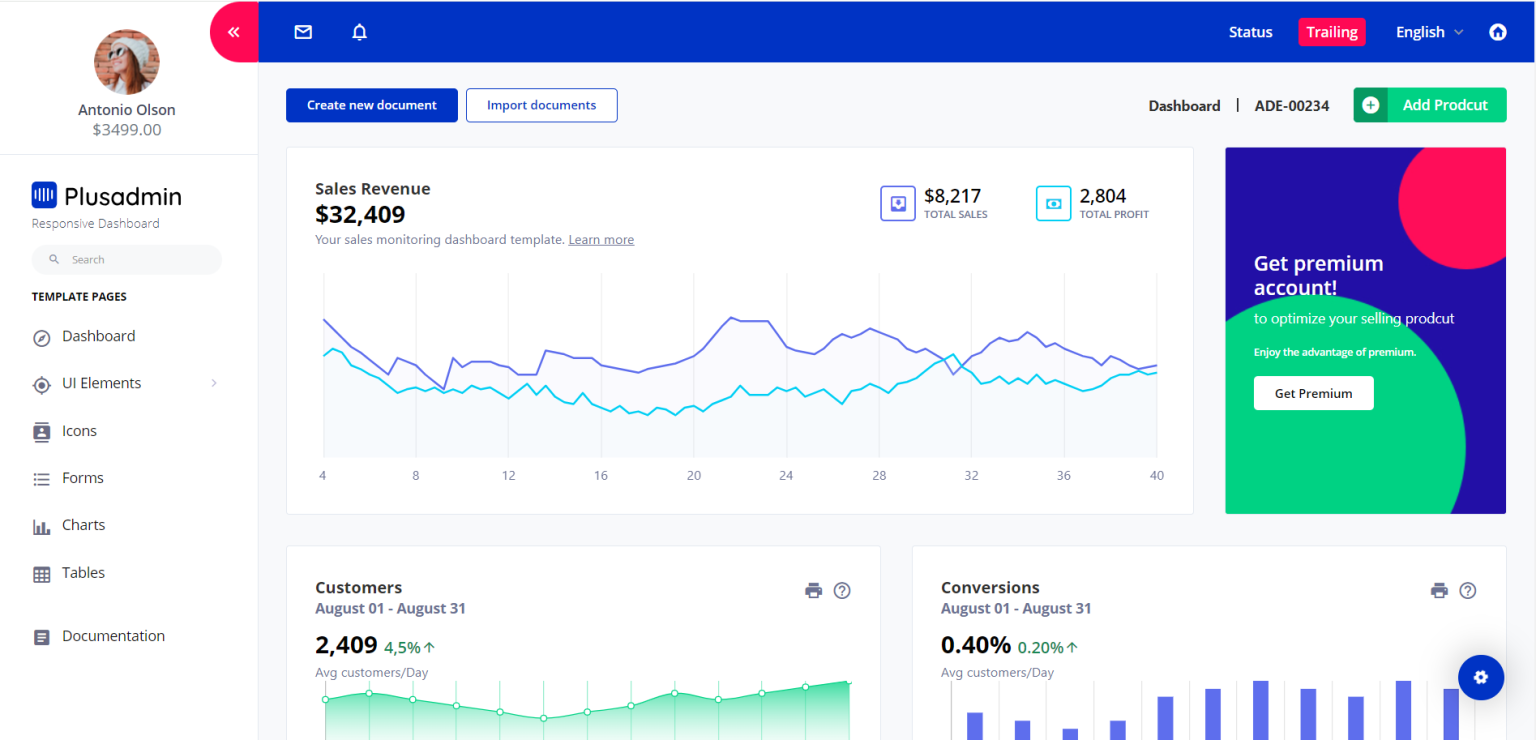The width and height of the screenshot is (1536, 740).
Task: Toggle the Trailing status indicator
Action: 1331,31
